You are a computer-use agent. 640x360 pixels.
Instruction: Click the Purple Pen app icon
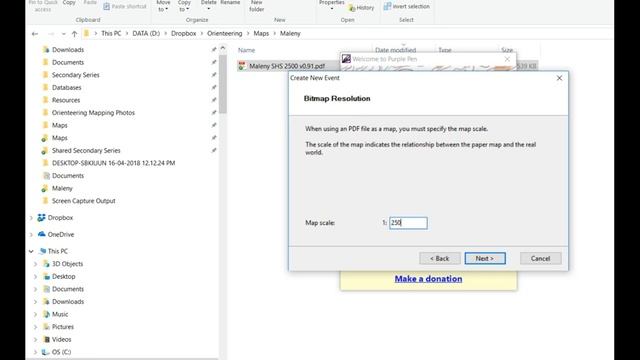pos(346,59)
